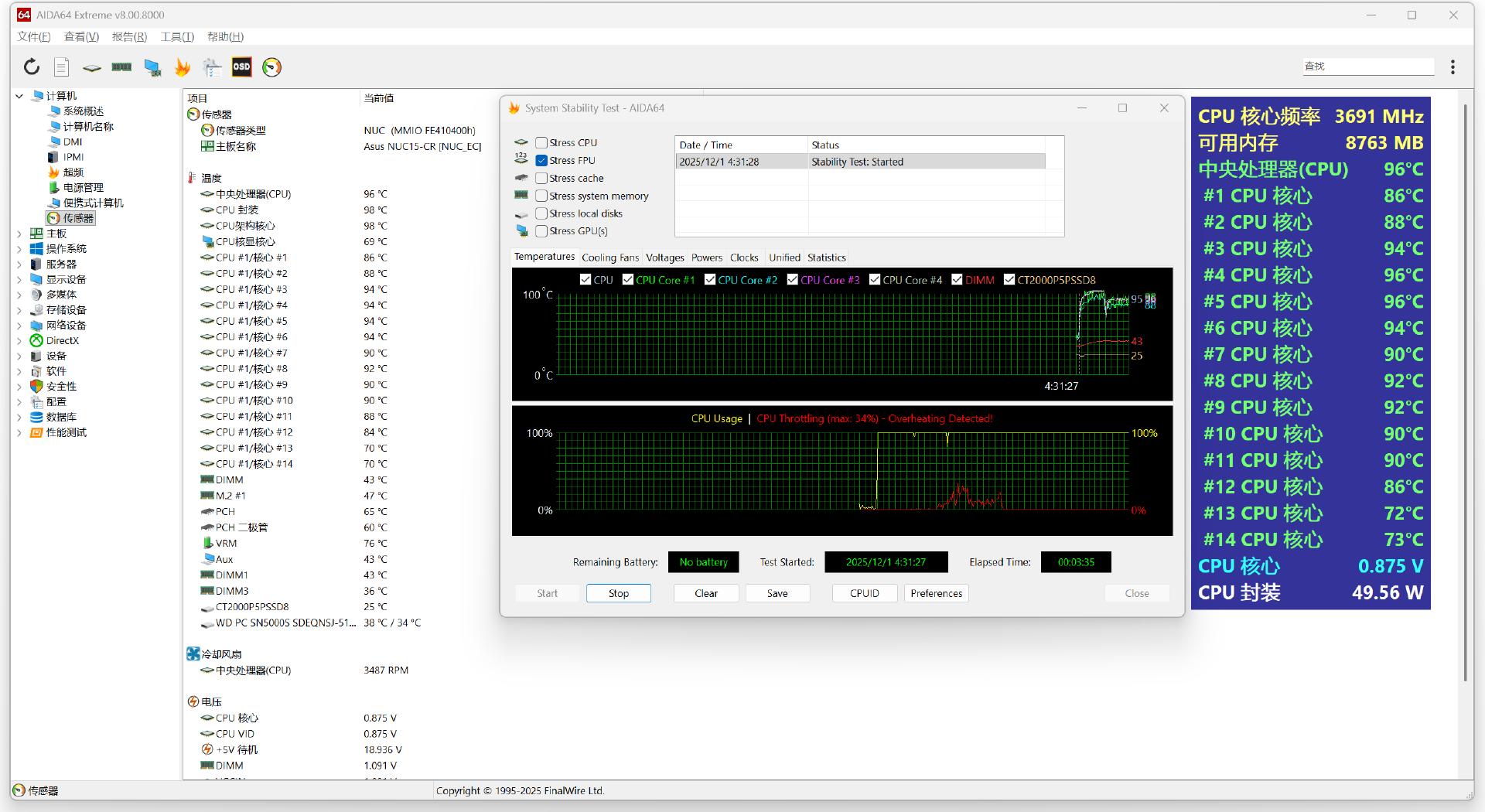Click the CPU chip toolbar icon

tap(92, 67)
